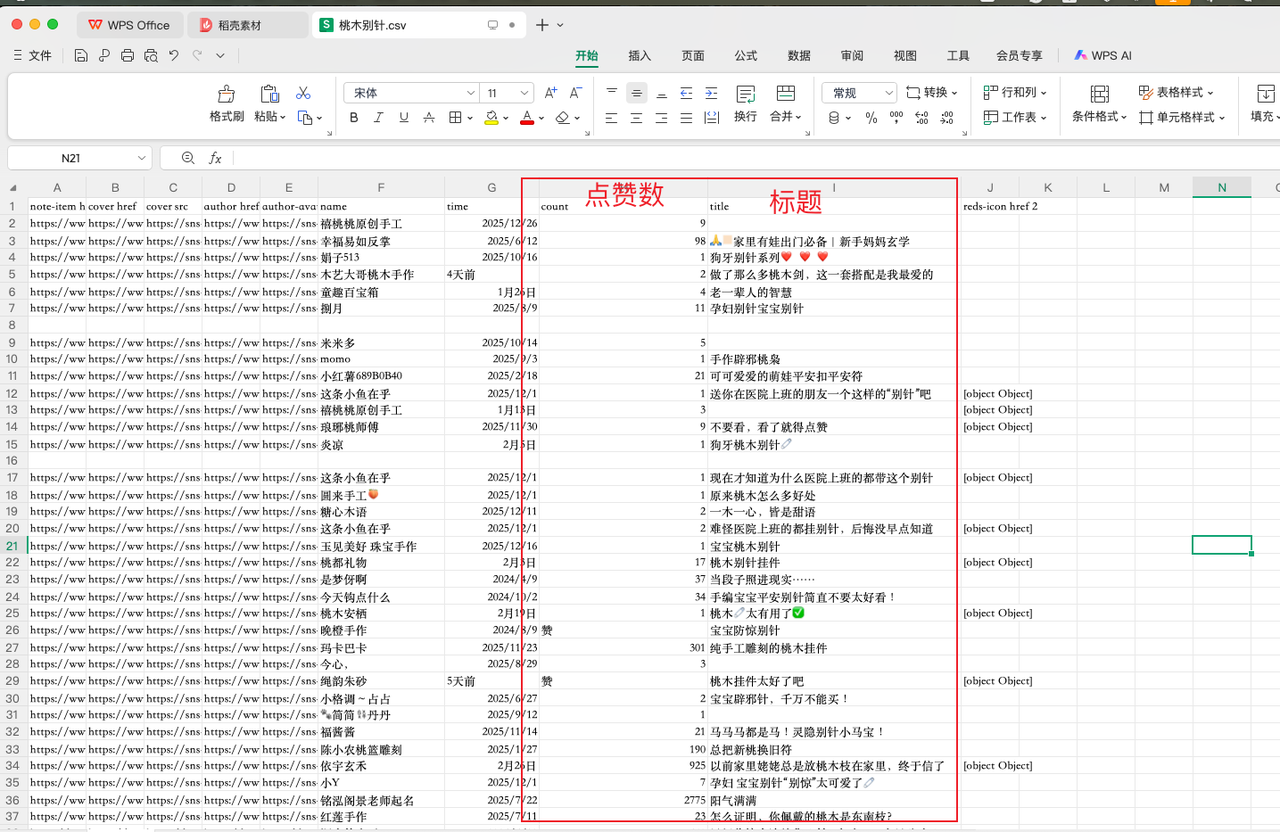Image resolution: width=1280 pixels, height=832 pixels.
Task: Click the 填充 fill button
Action: pos(1264,104)
